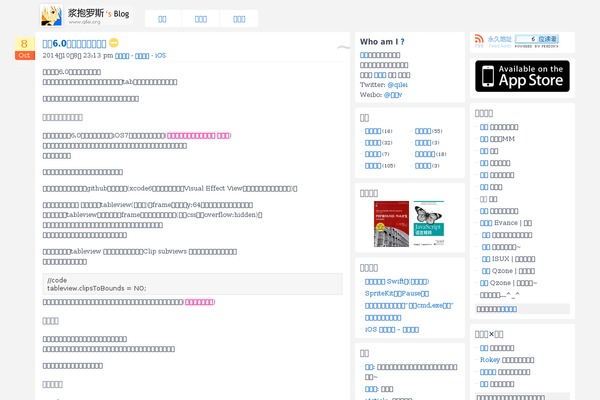Click the orange Oct 8 date badge
This screenshot has width=600, height=400.
[23, 48]
